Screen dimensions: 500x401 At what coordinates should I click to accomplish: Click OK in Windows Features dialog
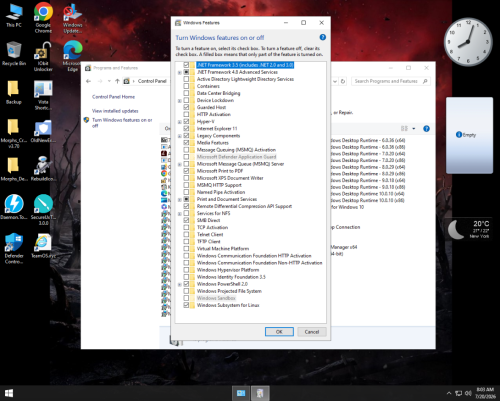[279, 332]
